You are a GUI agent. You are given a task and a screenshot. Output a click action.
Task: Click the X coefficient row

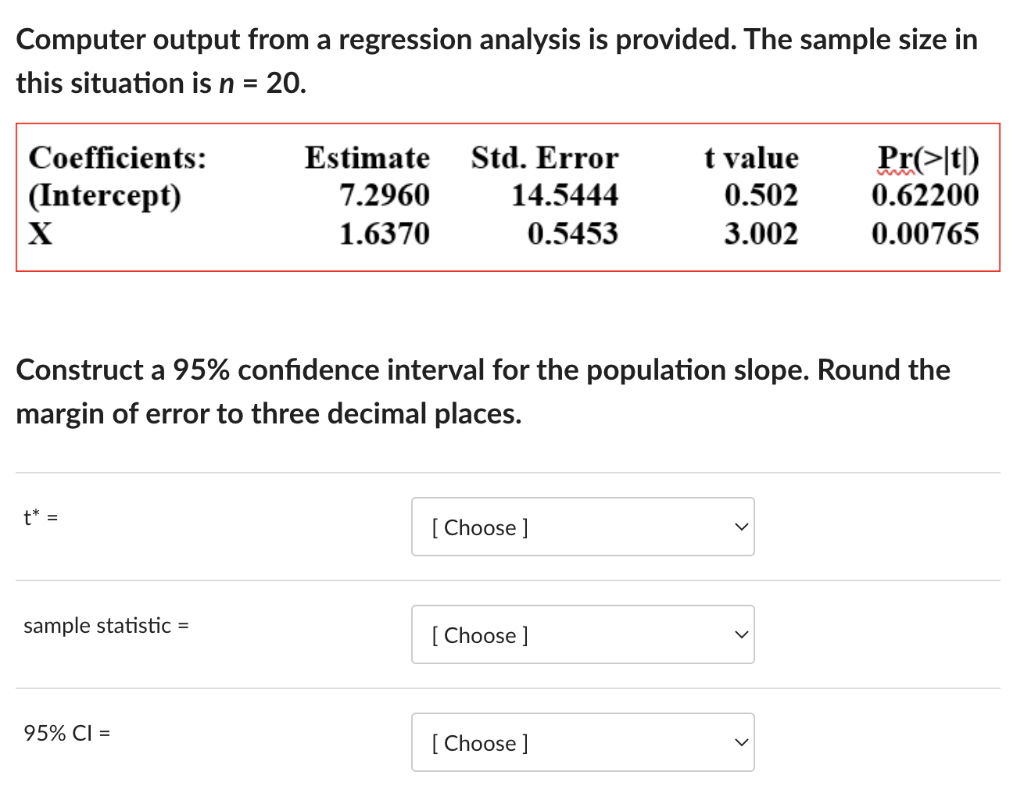tap(38, 234)
